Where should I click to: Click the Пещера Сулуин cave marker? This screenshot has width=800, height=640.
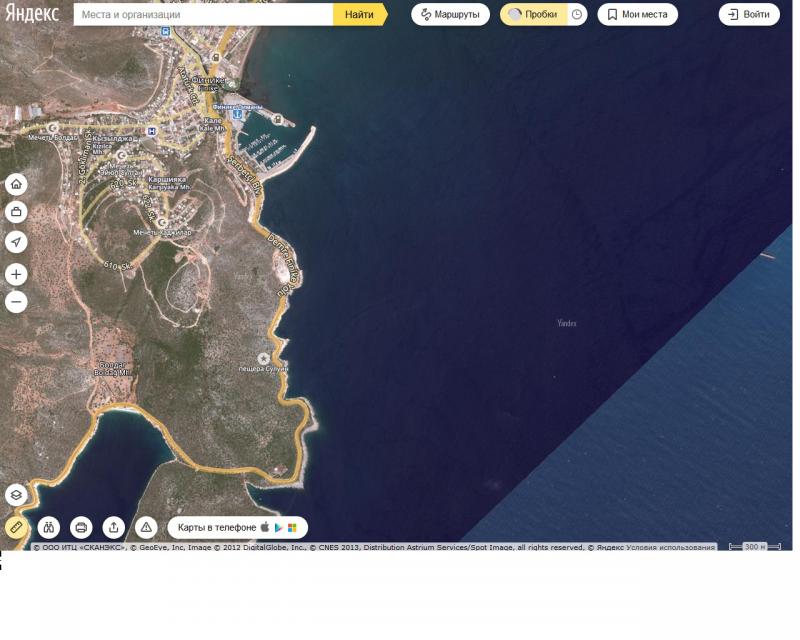264,358
